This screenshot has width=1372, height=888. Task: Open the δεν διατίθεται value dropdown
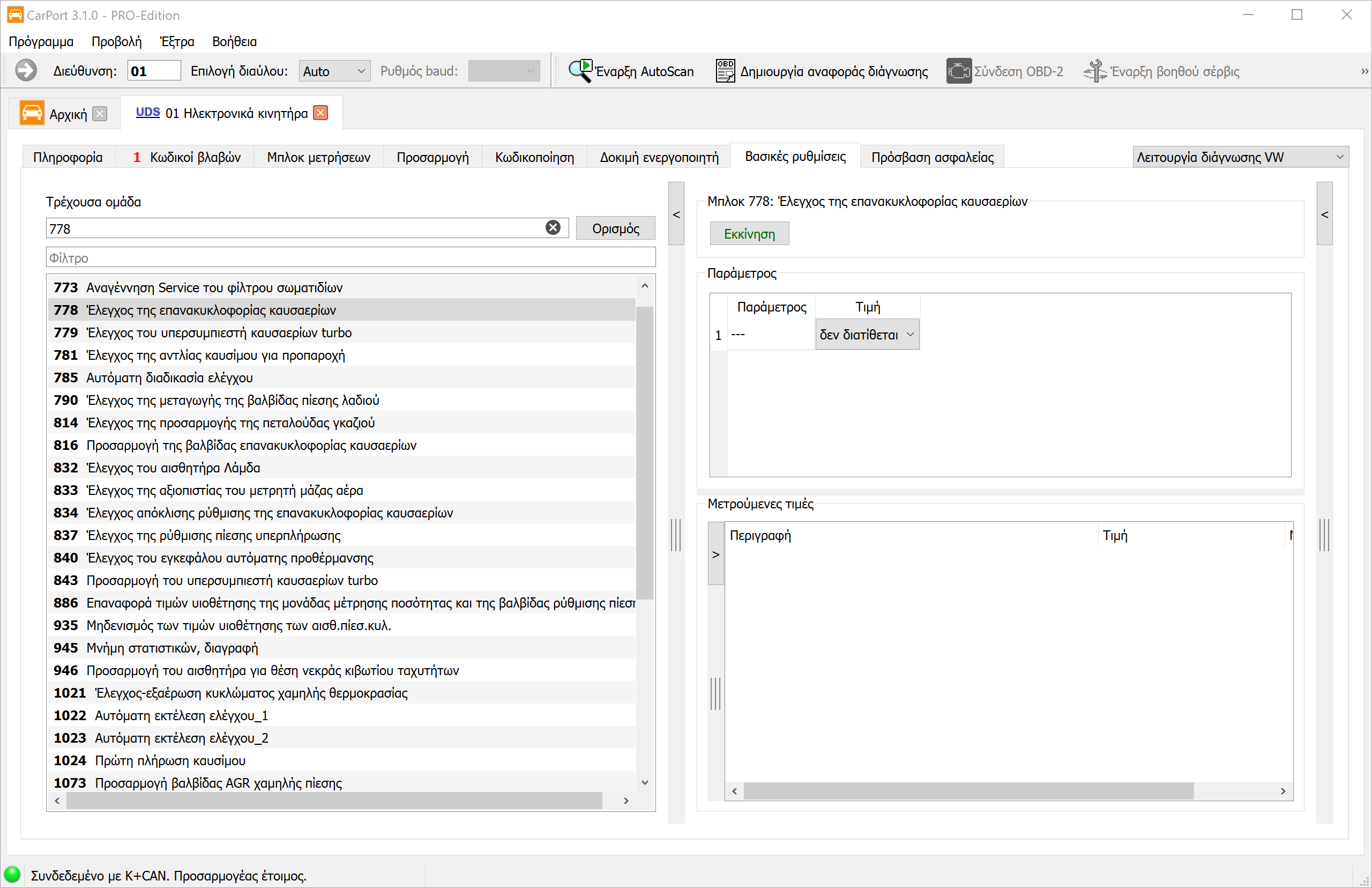pyautogui.click(x=867, y=335)
